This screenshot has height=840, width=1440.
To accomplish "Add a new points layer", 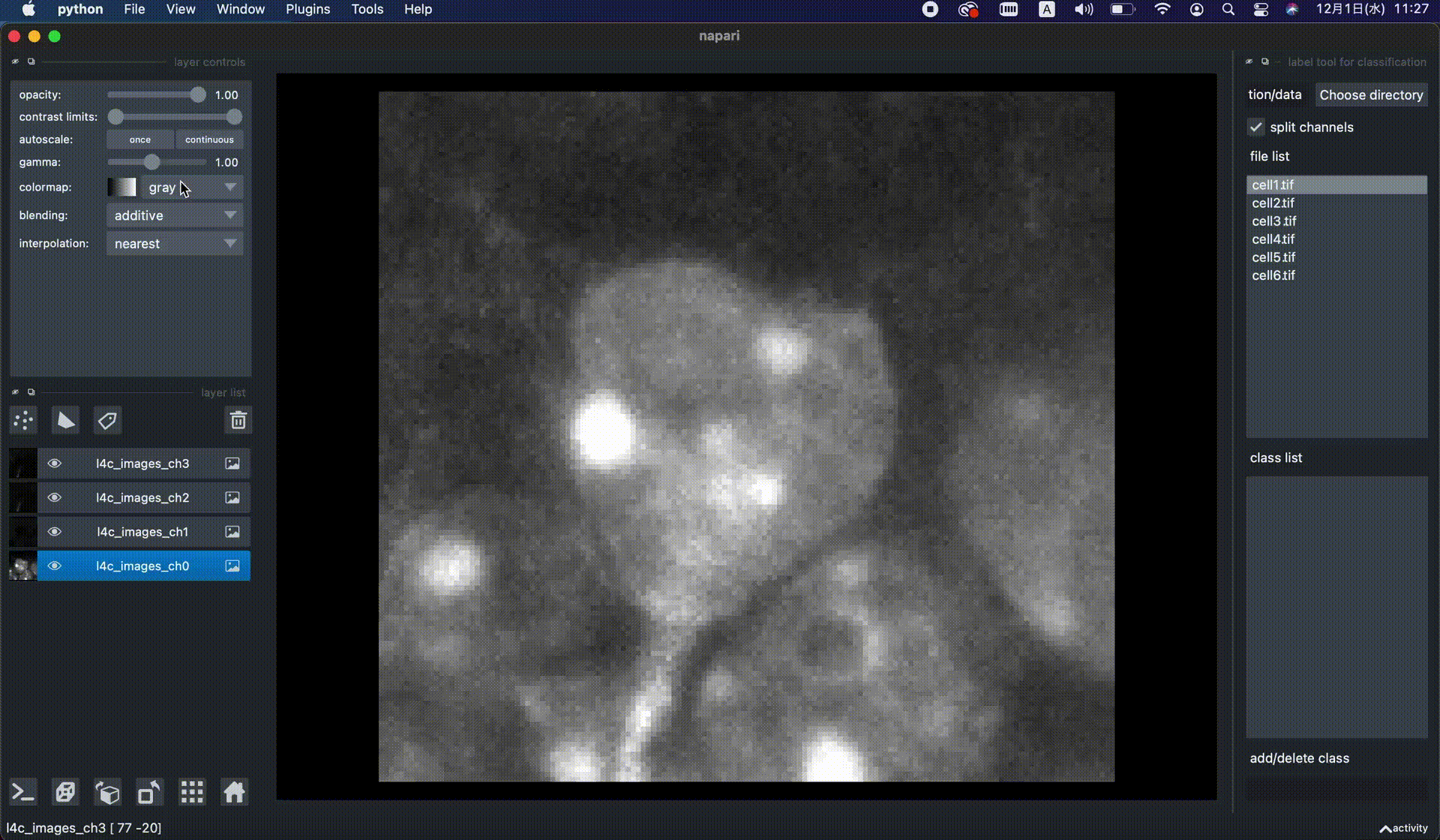I will (x=23, y=421).
